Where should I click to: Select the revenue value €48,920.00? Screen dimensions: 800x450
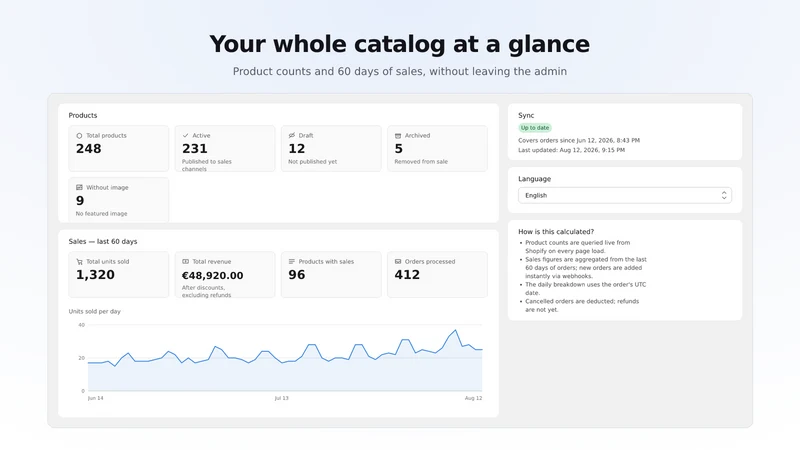coord(213,276)
